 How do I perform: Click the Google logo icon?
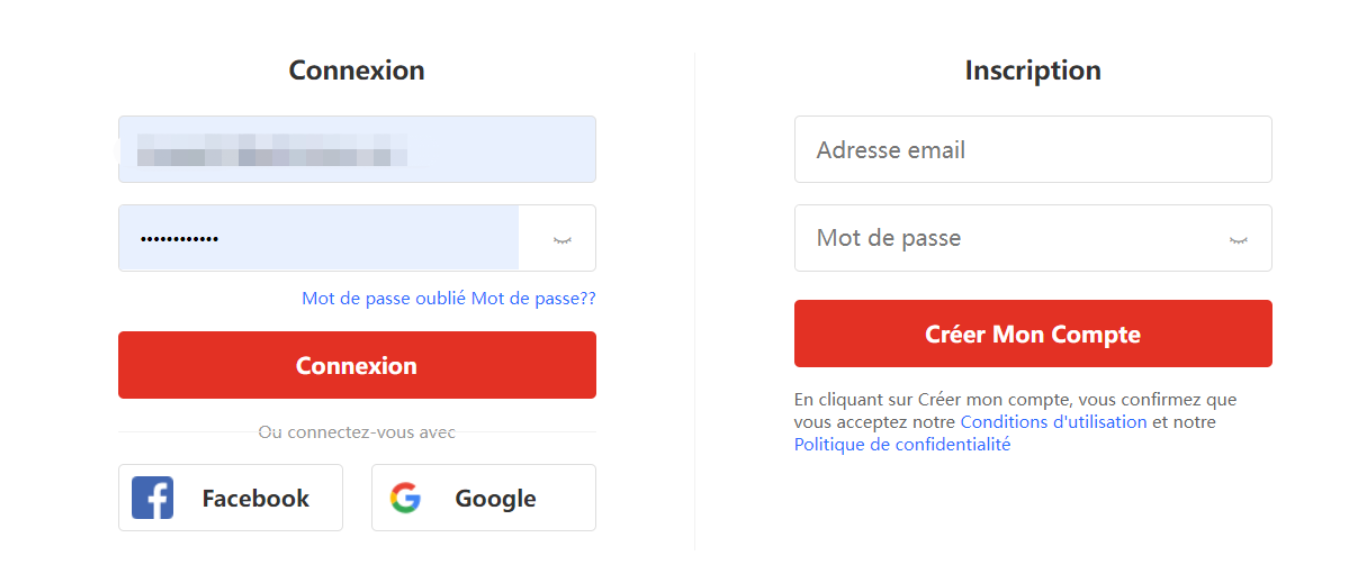[405, 498]
